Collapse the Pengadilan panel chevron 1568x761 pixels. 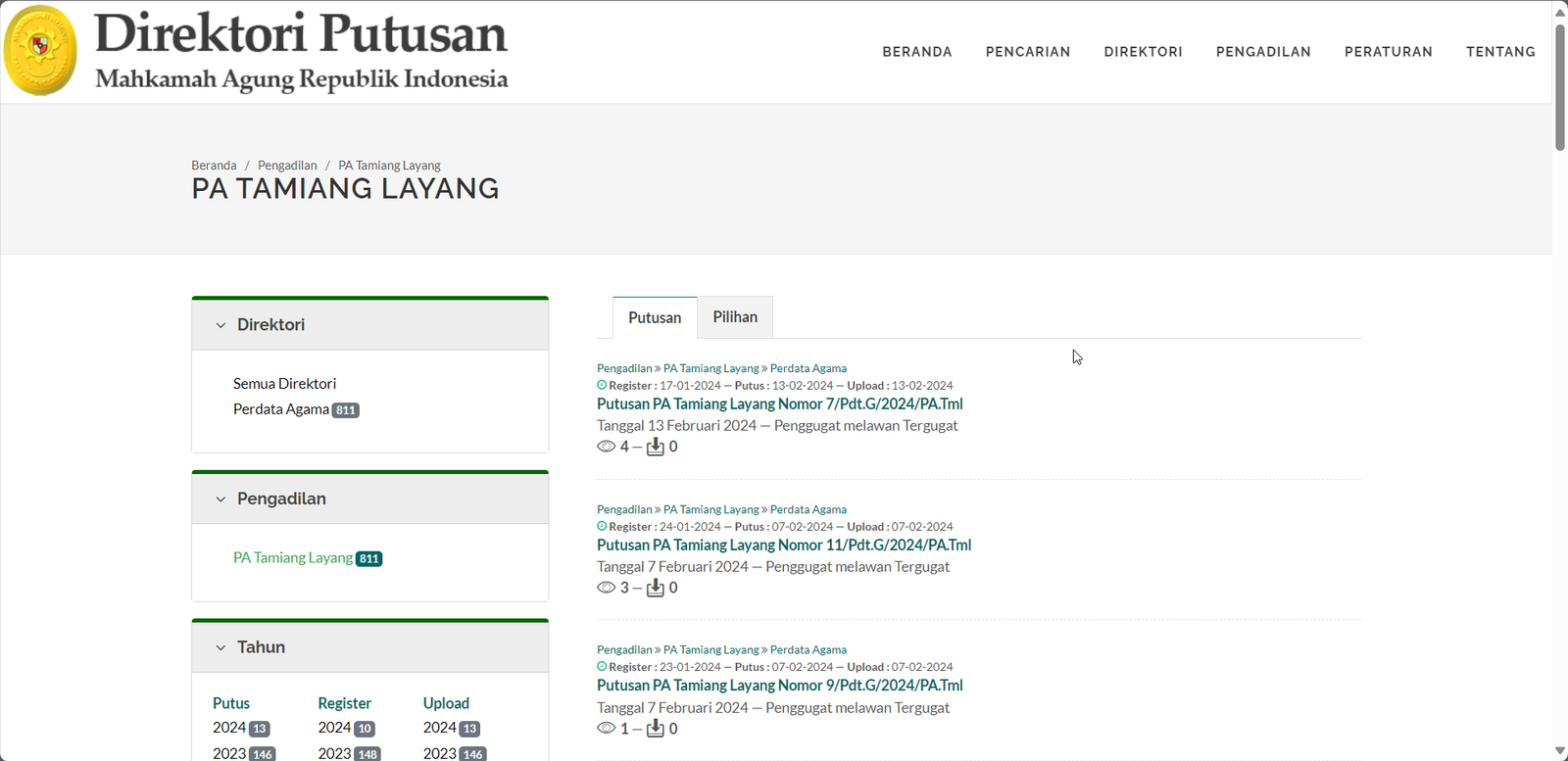click(220, 499)
